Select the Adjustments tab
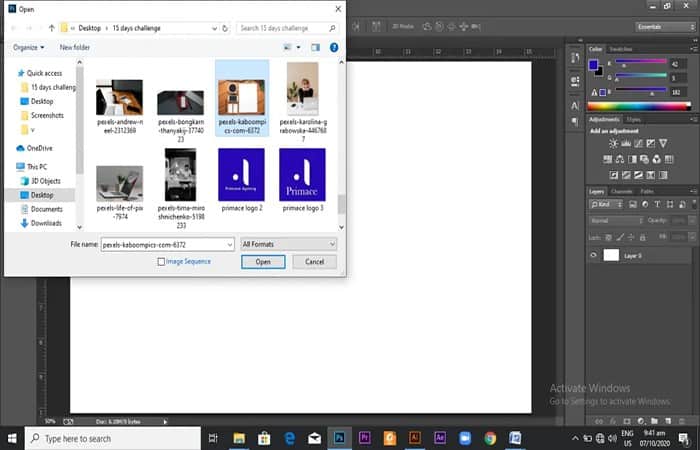 (604, 119)
